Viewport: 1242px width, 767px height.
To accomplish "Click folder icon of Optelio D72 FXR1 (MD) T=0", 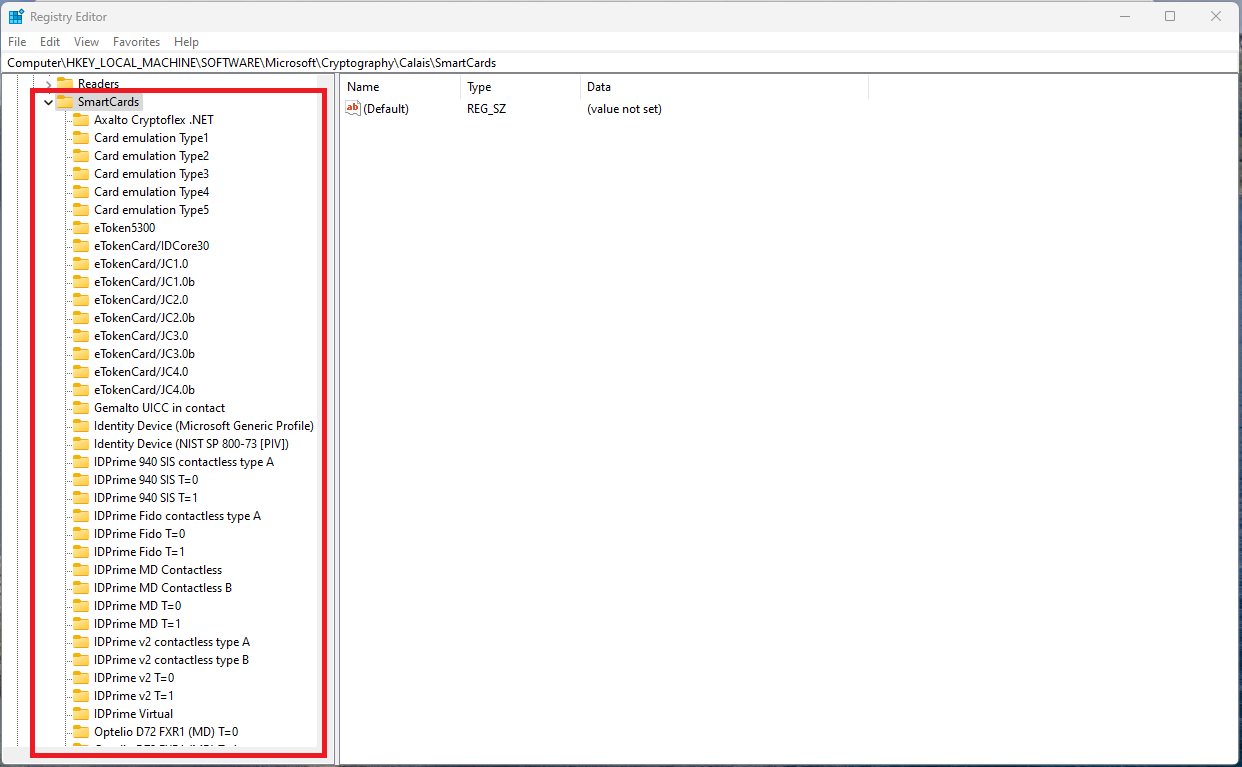I will [81, 732].
